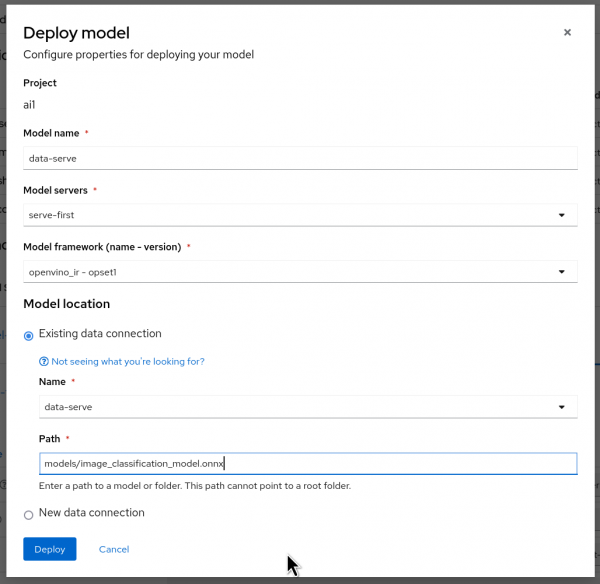Click Cancel to discard deployment
Screen dimensions: 600x584
pyautogui.click(x=114, y=549)
